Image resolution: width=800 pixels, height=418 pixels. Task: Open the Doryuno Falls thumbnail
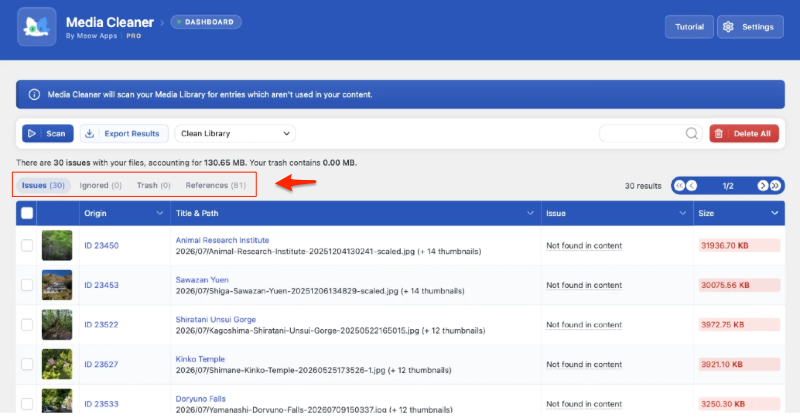click(57, 401)
